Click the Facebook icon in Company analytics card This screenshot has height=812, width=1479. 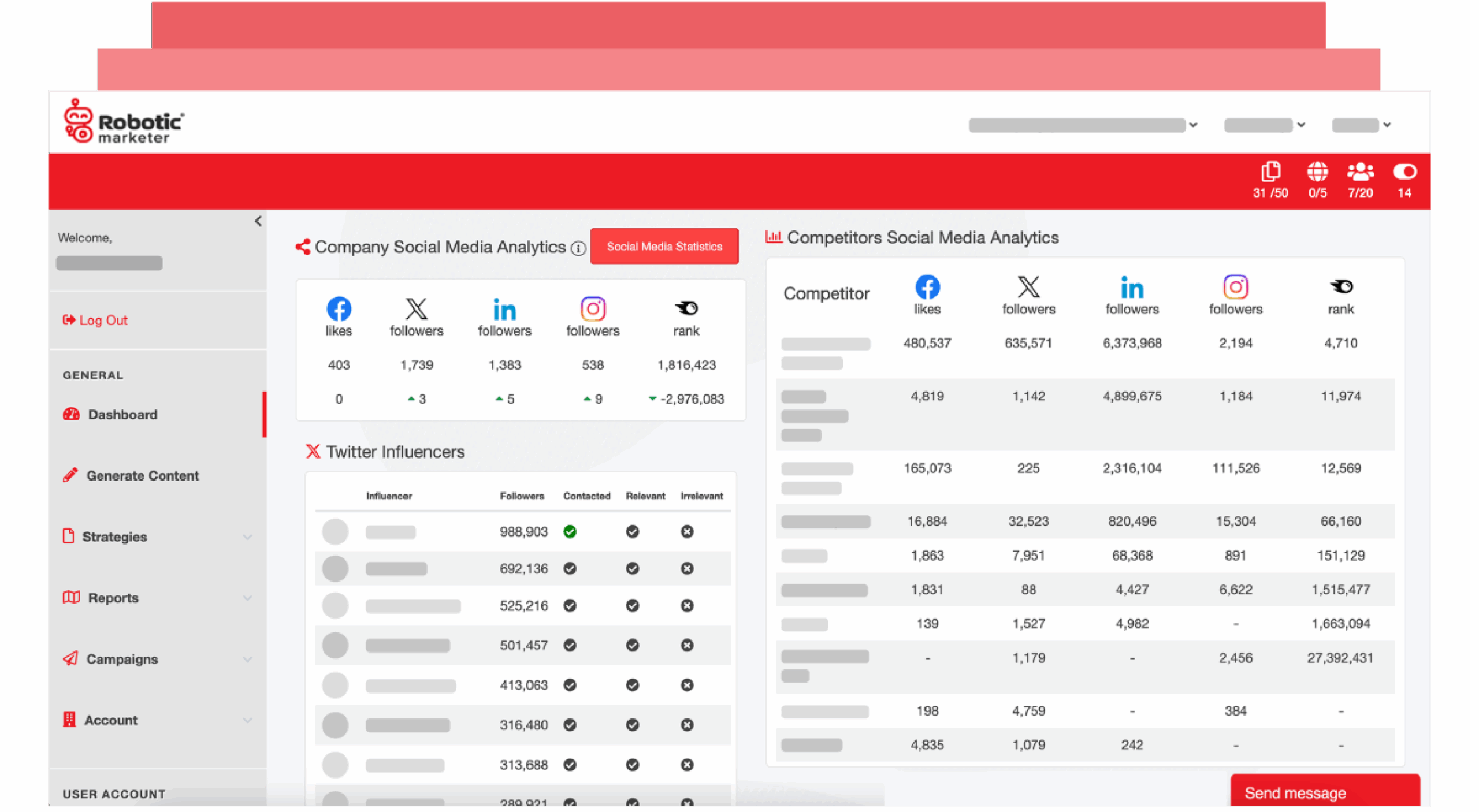[x=339, y=309]
